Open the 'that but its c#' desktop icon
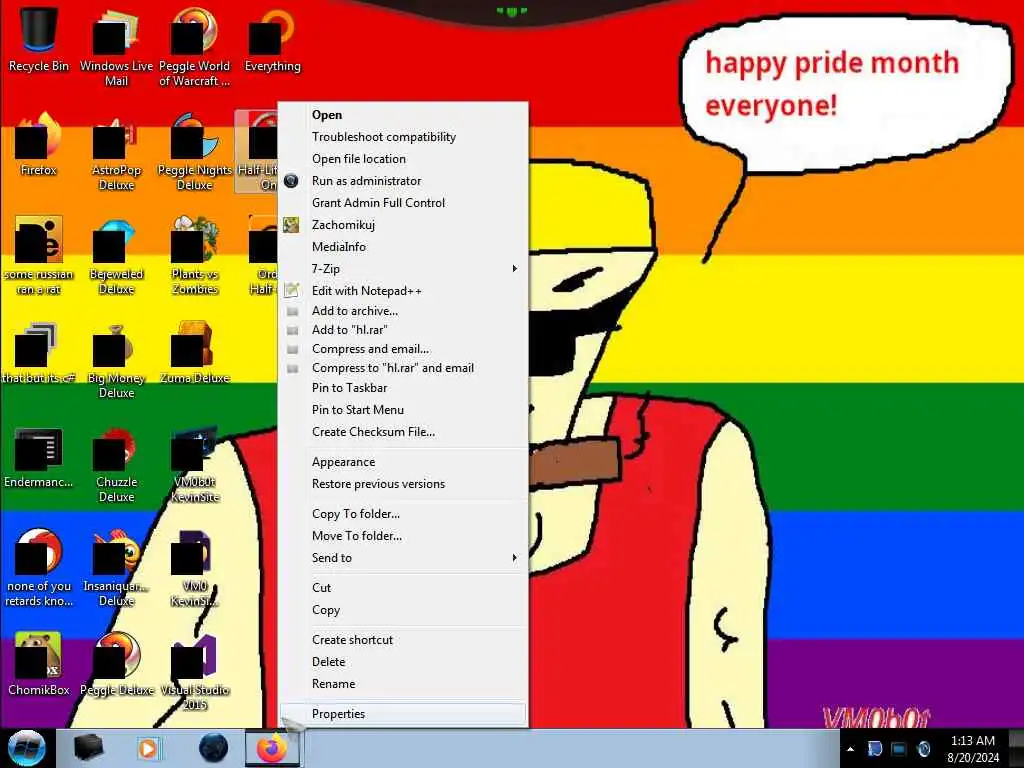The width and height of the screenshot is (1024, 768). pyautogui.click(x=38, y=353)
